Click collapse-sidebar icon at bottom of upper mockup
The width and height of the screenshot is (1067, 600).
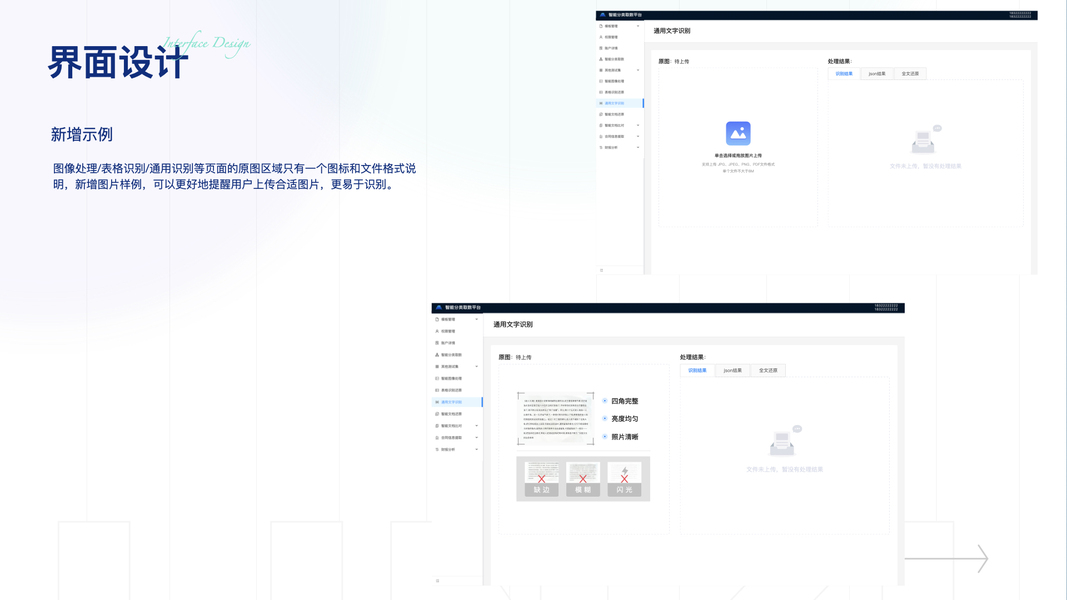(x=602, y=270)
